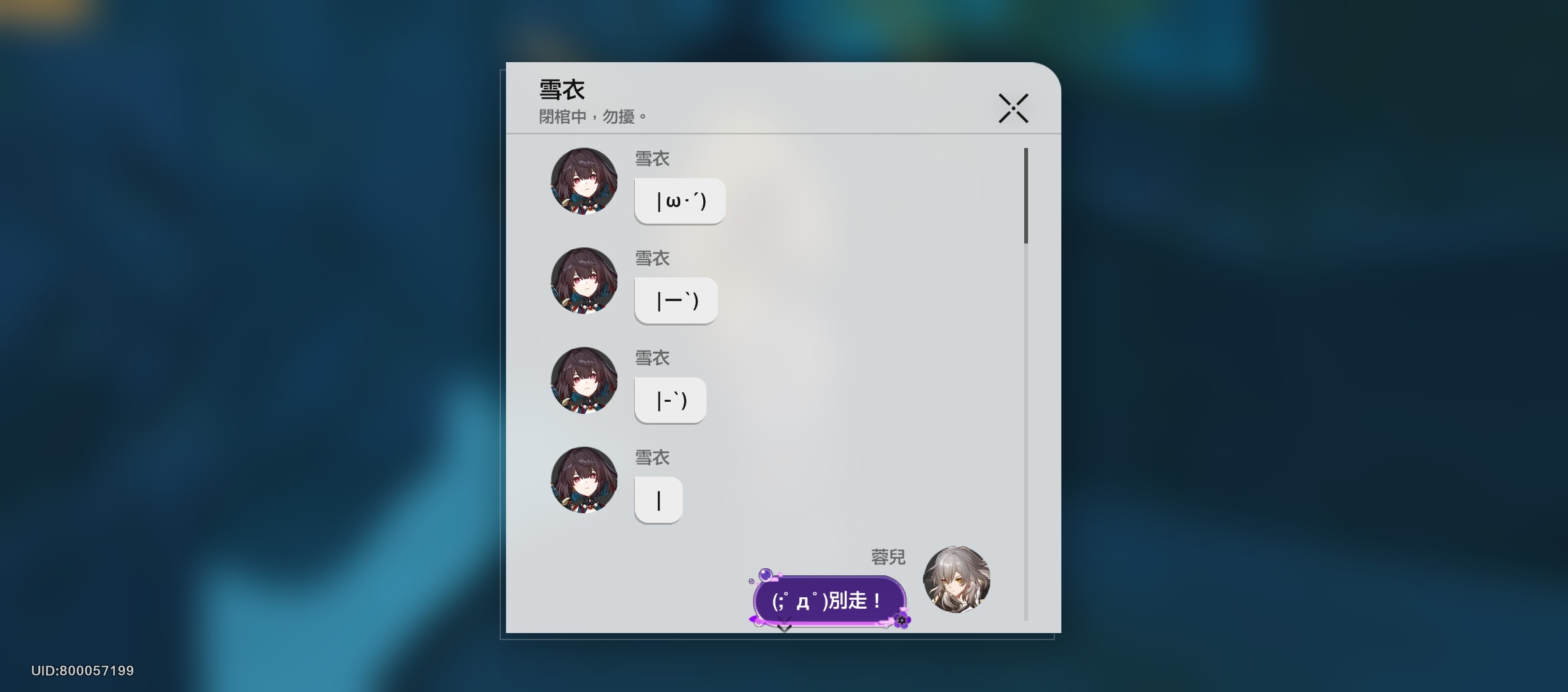1568x692 pixels.
Task: Click the chat scrollbar's dark thumb
Action: [x=1025, y=195]
